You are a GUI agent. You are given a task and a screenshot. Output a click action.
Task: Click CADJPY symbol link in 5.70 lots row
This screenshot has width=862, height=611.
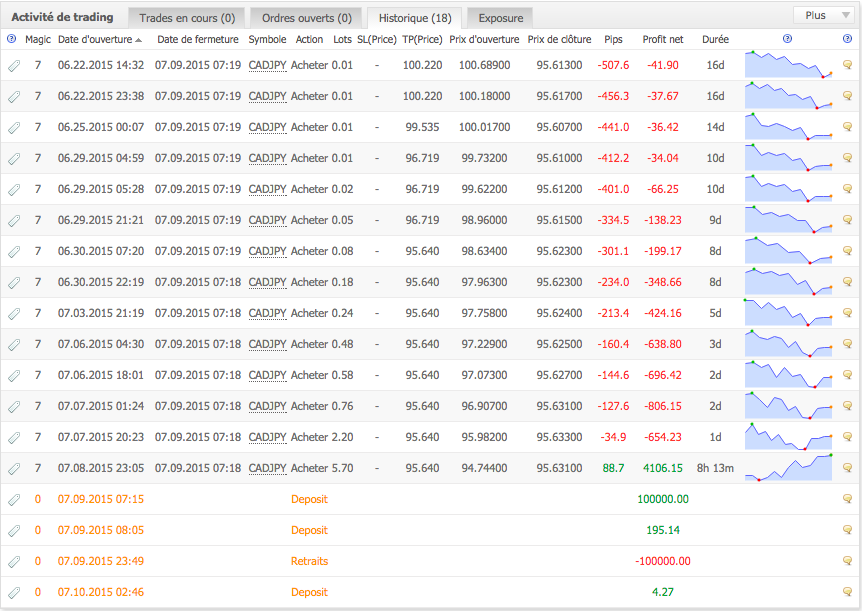tap(267, 468)
